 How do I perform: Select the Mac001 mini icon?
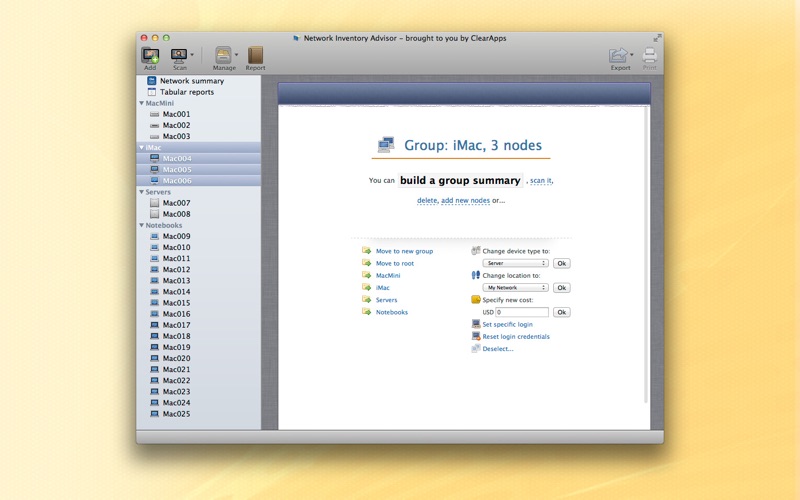point(154,114)
